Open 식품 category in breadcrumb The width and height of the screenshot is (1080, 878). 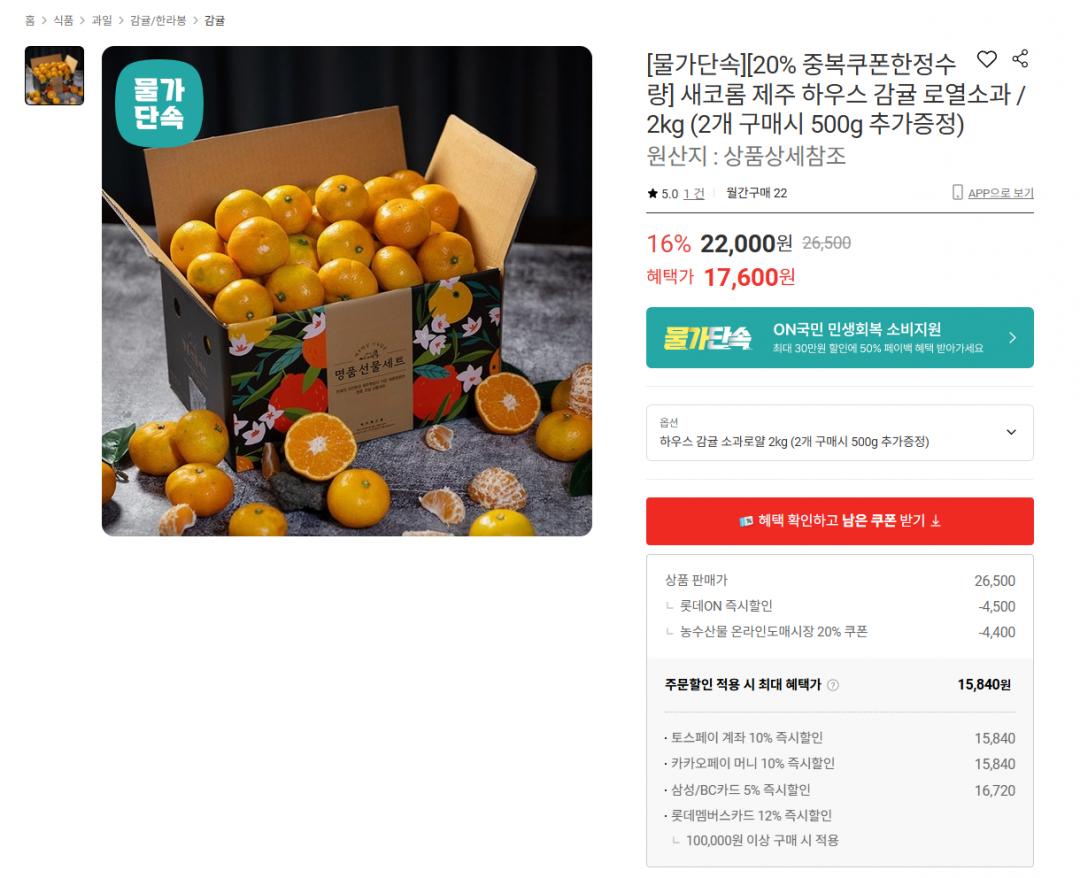point(63,21)
